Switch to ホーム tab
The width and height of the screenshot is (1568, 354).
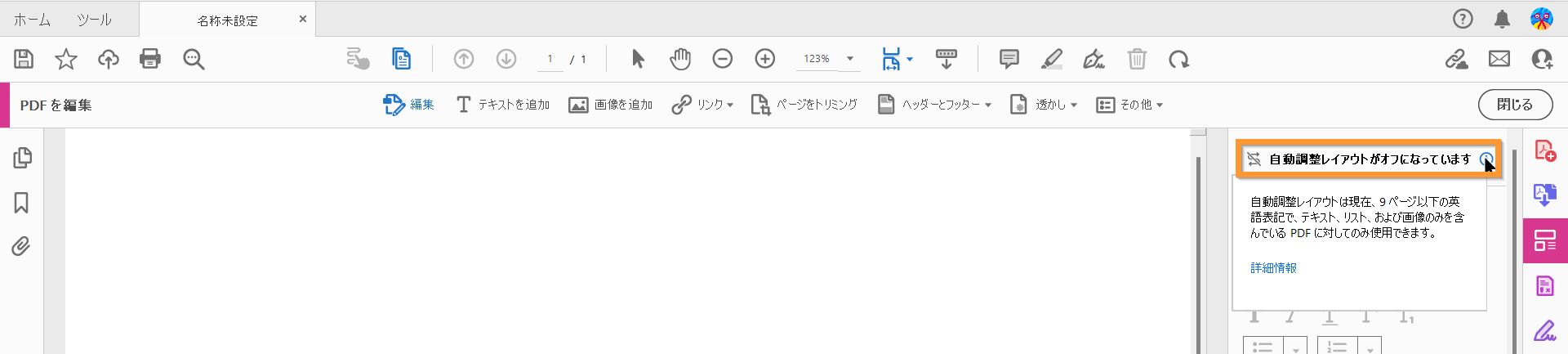pos(32,20)
